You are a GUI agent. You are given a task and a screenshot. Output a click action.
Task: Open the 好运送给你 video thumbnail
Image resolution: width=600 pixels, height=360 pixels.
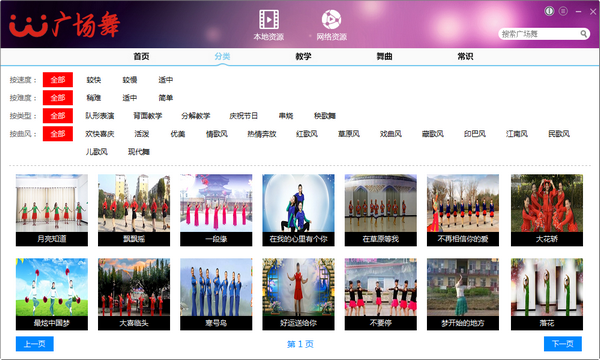coord(298,294)
